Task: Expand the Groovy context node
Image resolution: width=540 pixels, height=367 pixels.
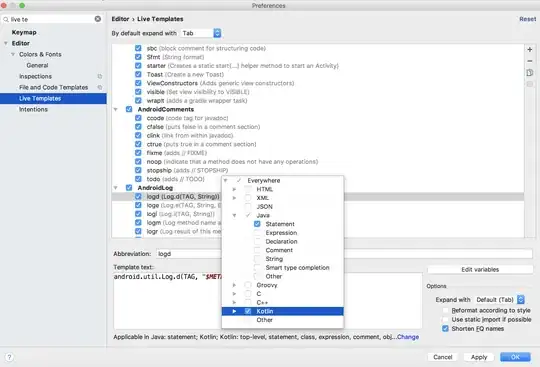Action: coord(234,285)
